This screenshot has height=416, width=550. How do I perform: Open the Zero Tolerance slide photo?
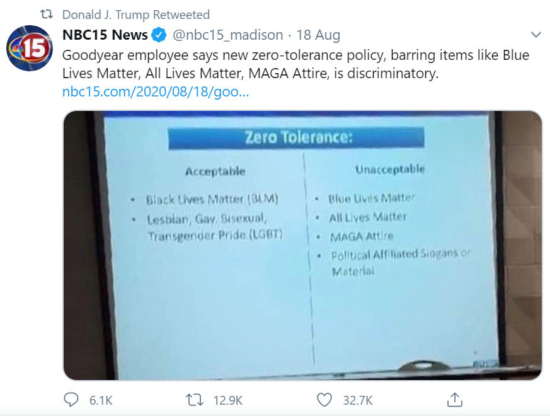coord(302,246)
